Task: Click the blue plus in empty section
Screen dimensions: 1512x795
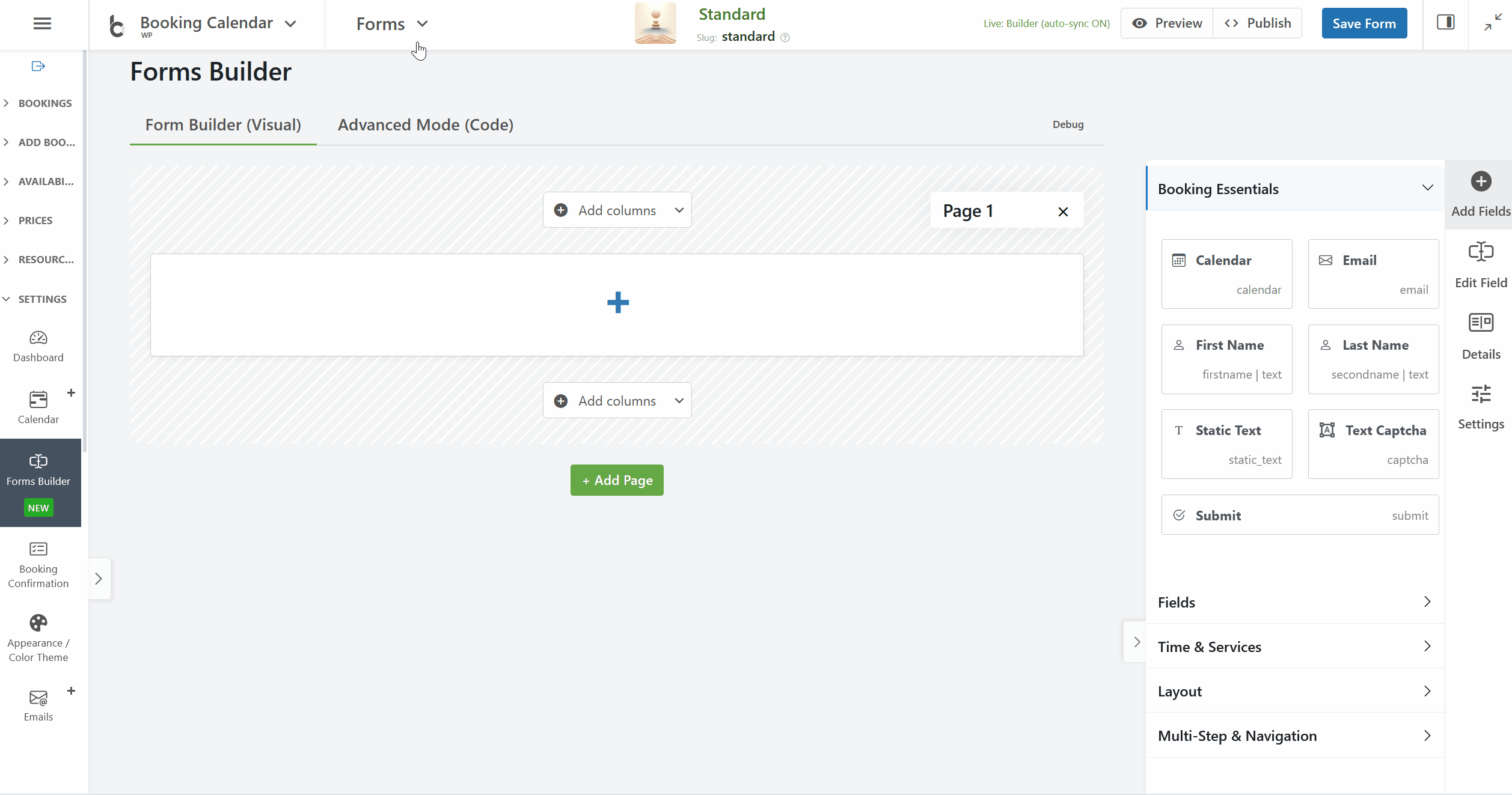Action: click(x=617, y=302)
